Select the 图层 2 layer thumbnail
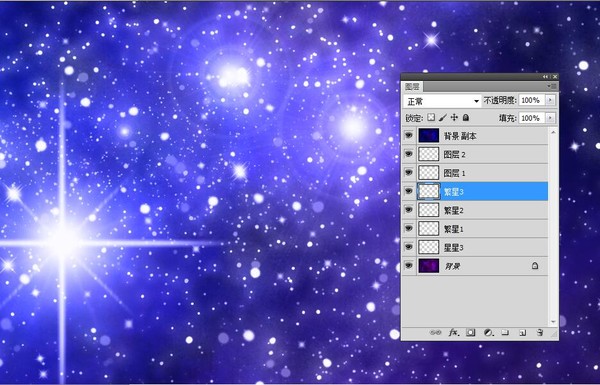The height and width of the screenshot is (385, 600). (429, 154)
